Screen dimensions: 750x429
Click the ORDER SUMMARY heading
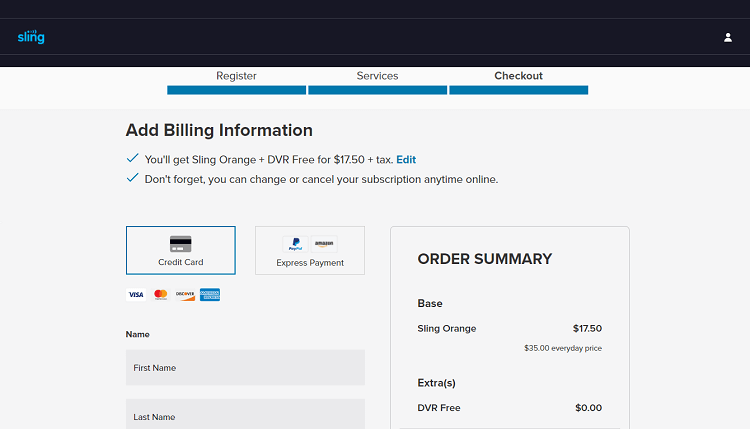tap(485, 259)
